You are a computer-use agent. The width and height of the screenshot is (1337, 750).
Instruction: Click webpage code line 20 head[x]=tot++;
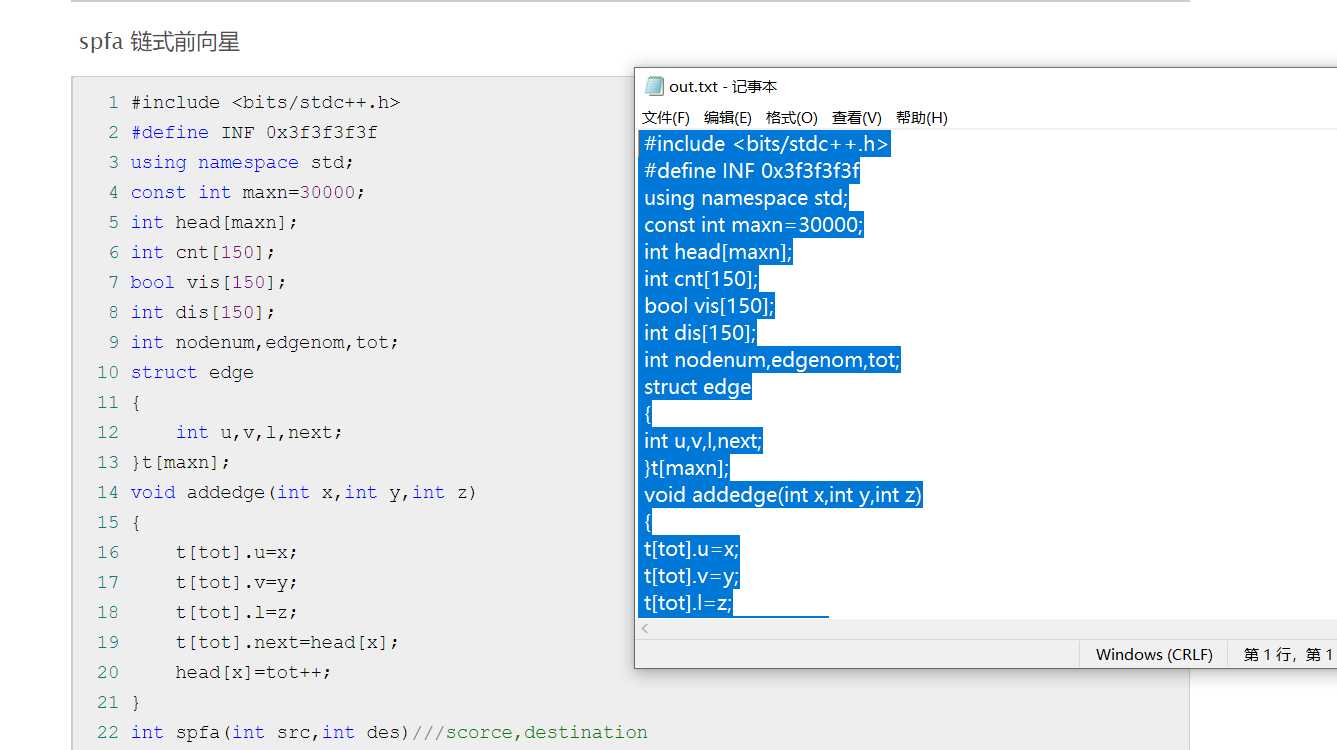254,672
